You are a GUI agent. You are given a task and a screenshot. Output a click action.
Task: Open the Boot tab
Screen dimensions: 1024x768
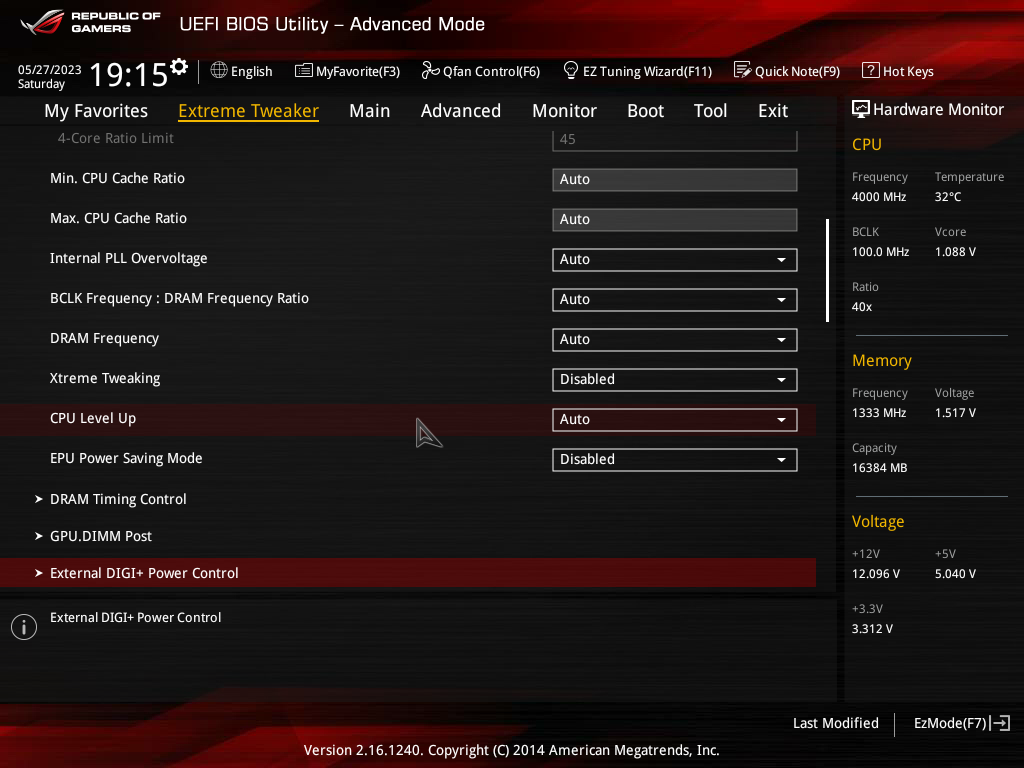point(645,111)
